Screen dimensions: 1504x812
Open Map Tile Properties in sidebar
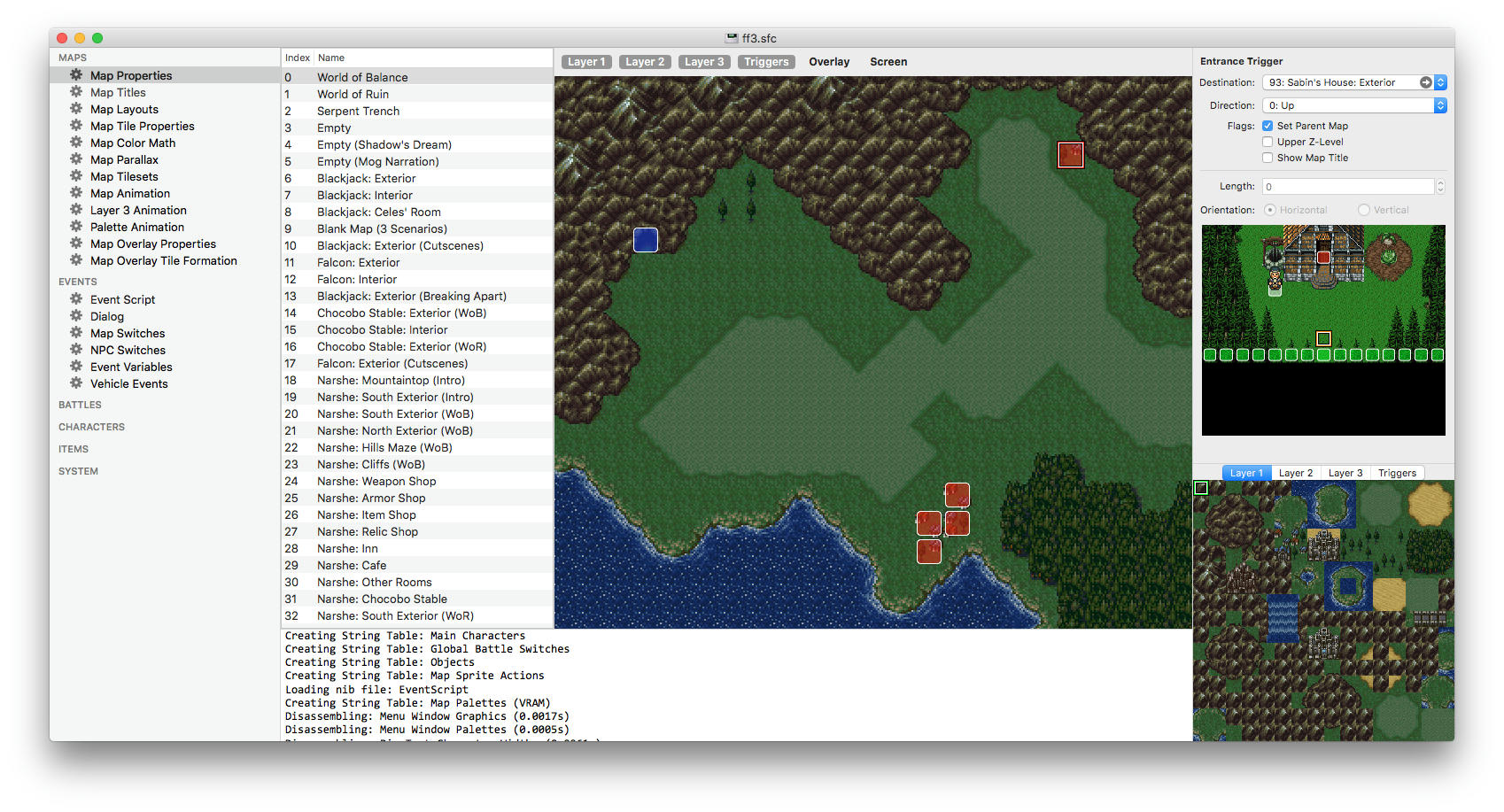tap(143, 126)
